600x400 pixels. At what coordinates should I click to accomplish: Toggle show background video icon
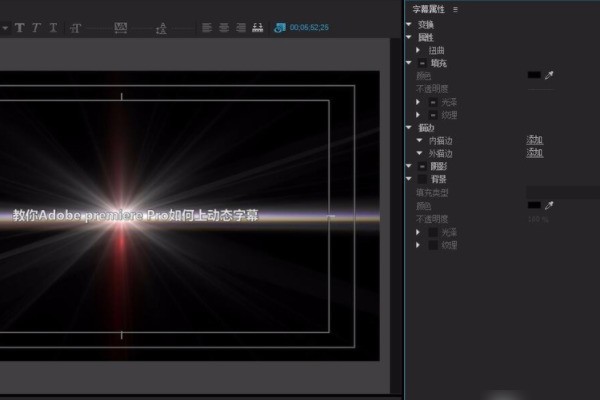(279, 27)
